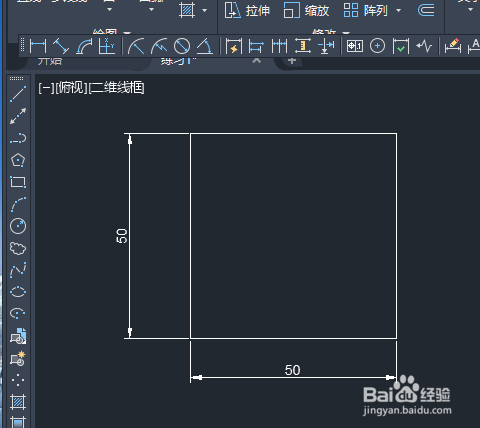Image resolution: width=480 pixels, height=428 pixels.
Task: Open the dimension Inspection tool
Action: click(x=401, y=46)
